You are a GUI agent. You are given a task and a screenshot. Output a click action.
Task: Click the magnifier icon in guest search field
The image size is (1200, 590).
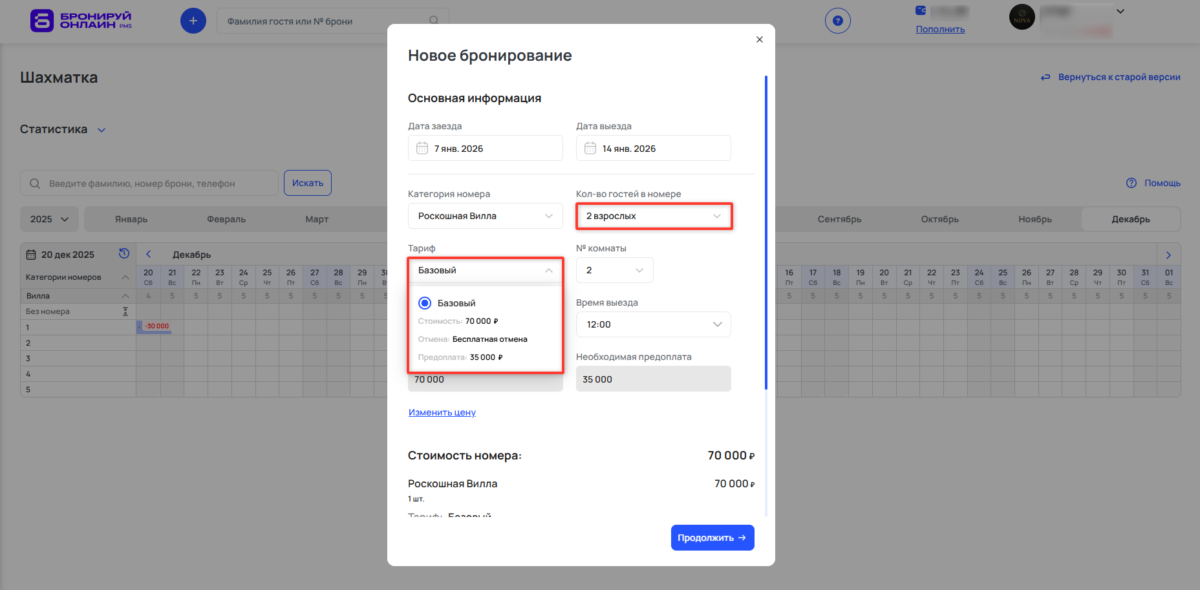(433, 19)
